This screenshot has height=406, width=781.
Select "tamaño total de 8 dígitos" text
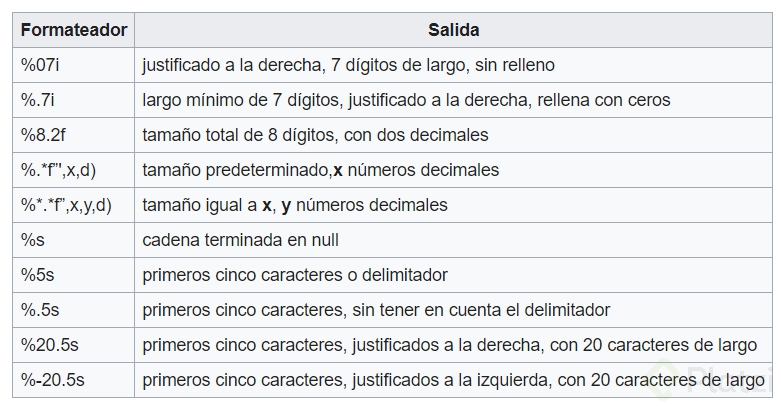coord(238,135)
